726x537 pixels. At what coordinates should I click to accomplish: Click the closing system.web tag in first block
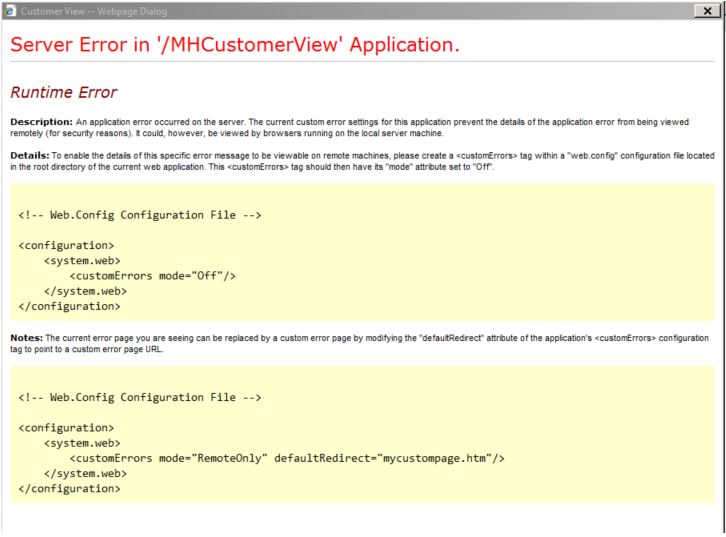[x=86, y=291]
